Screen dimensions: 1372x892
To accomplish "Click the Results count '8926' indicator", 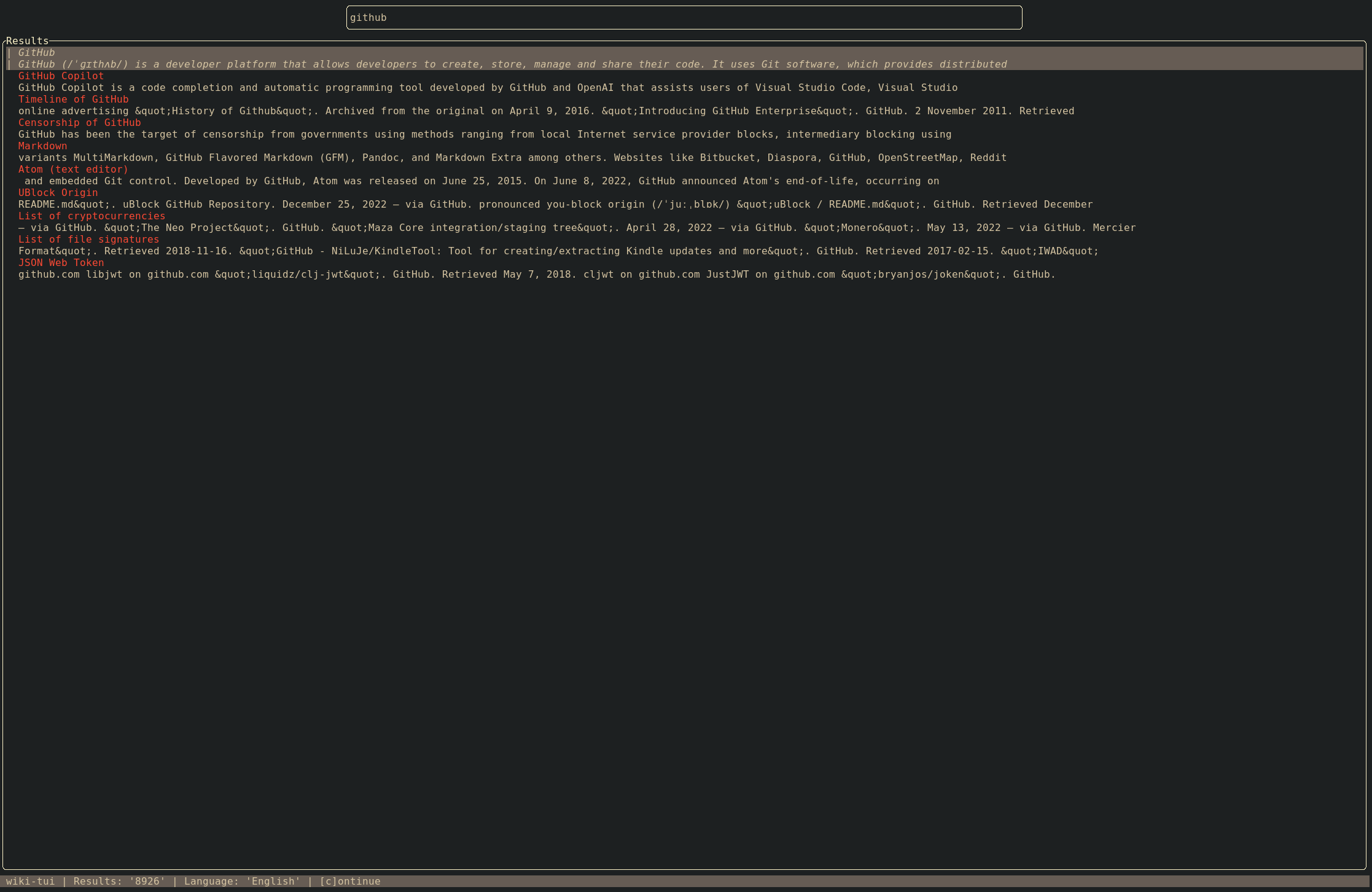I will click(x=119, y=882).
